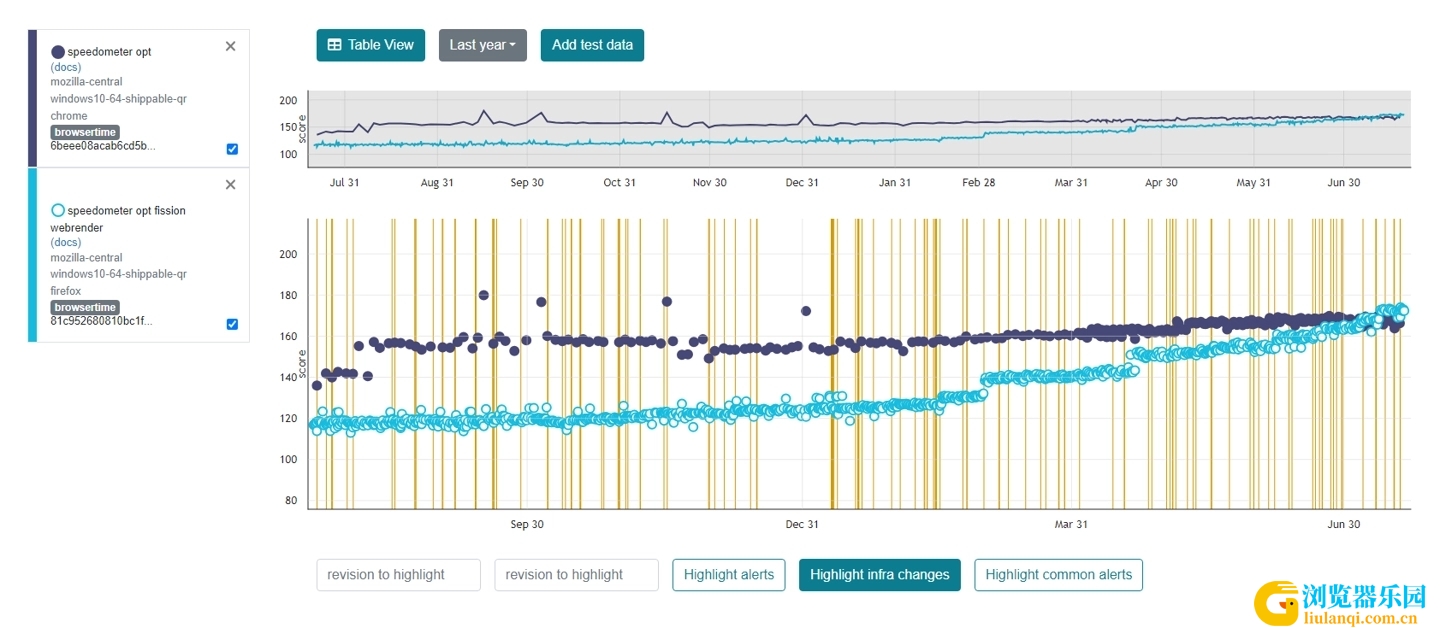This screenshot has height=628, width=1440.
Task: Open the Table View
Action: coord(371,45)
